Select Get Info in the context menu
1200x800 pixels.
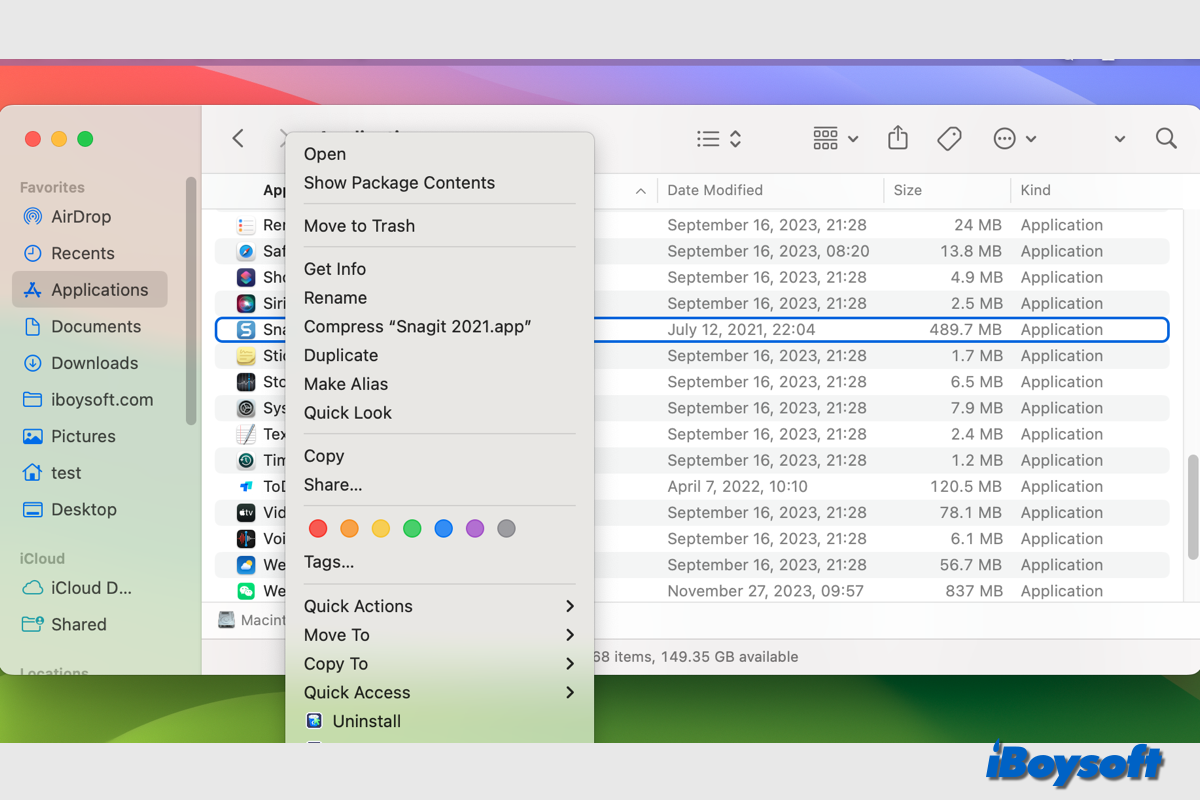click(x=335, y=268)
